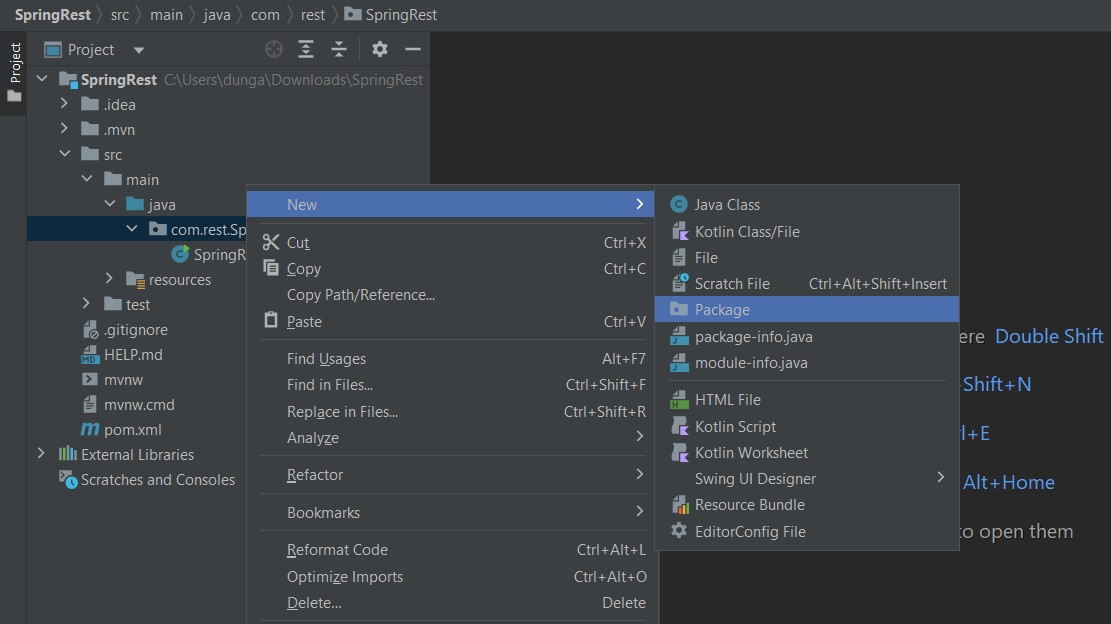Create a new Java Class
Screen dimensions: 1111x624
click(807, 205)
